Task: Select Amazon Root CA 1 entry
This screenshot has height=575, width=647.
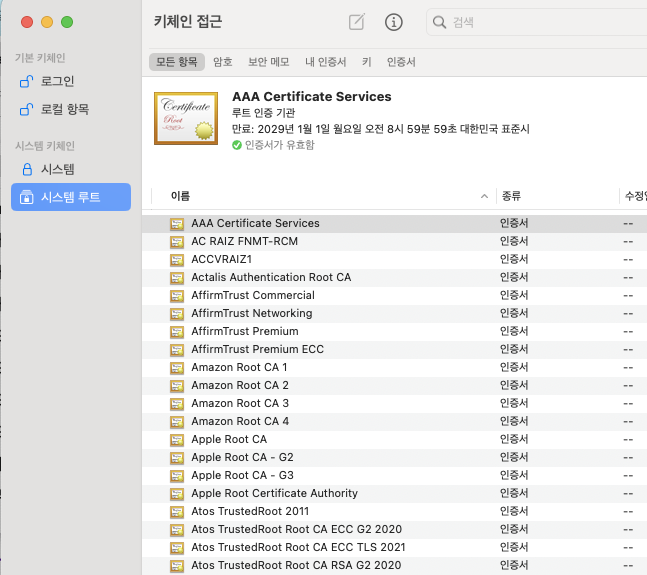Action: coord(239,367)
